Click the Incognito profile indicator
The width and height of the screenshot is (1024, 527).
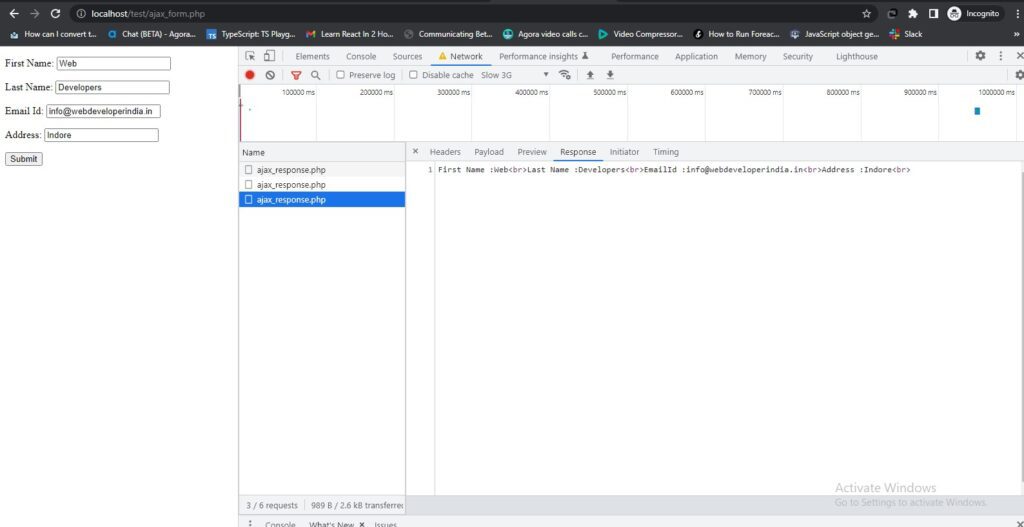[x=974, y=14]
